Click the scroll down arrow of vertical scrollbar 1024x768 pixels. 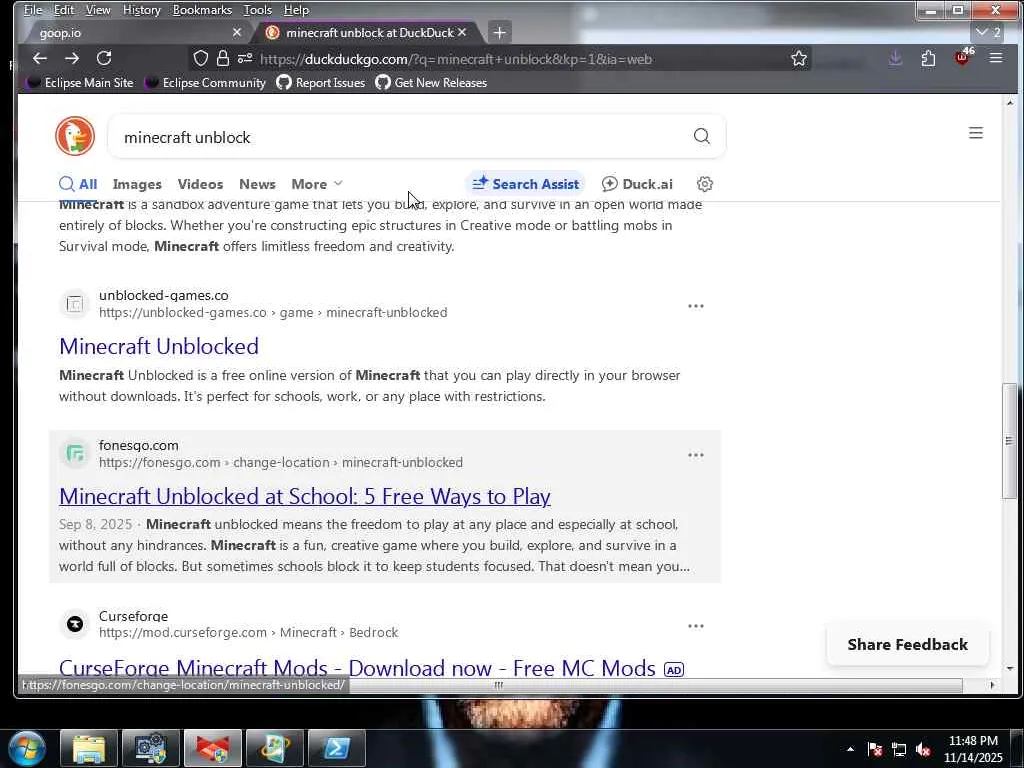coord(1010,668)
